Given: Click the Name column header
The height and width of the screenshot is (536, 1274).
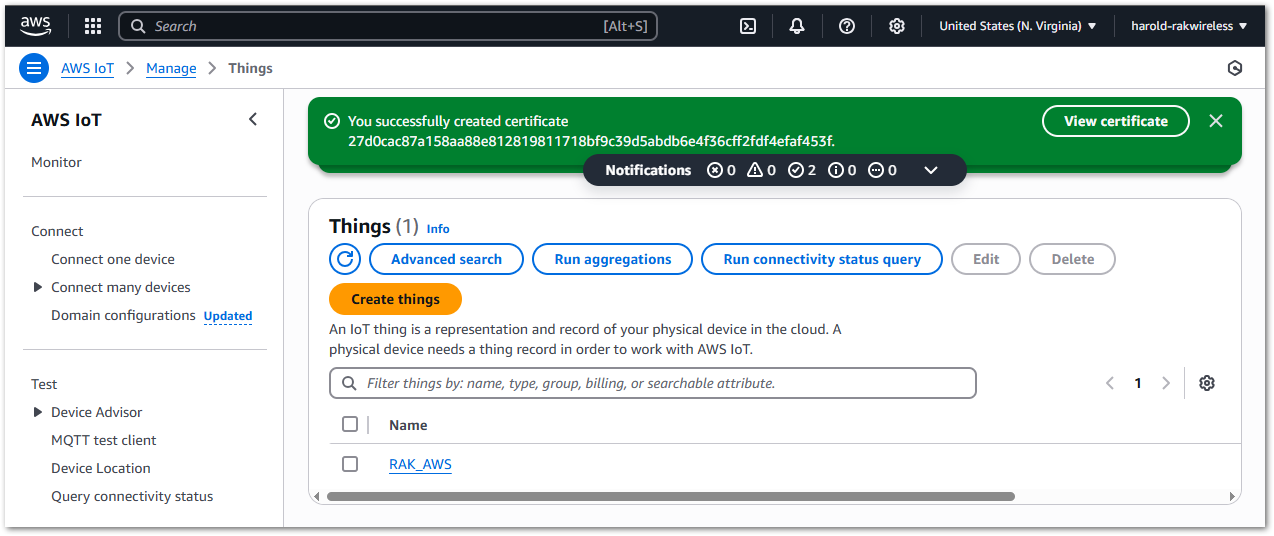Looking at the screenshot, I should point(408,425).
